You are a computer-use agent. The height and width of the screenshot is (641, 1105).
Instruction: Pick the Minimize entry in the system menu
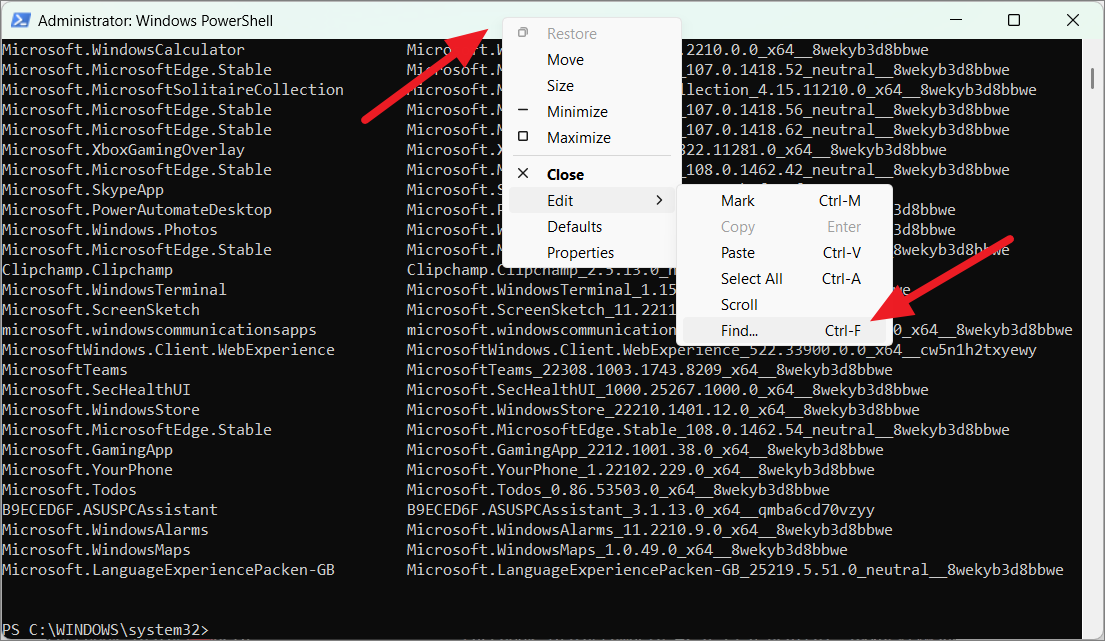592,112
